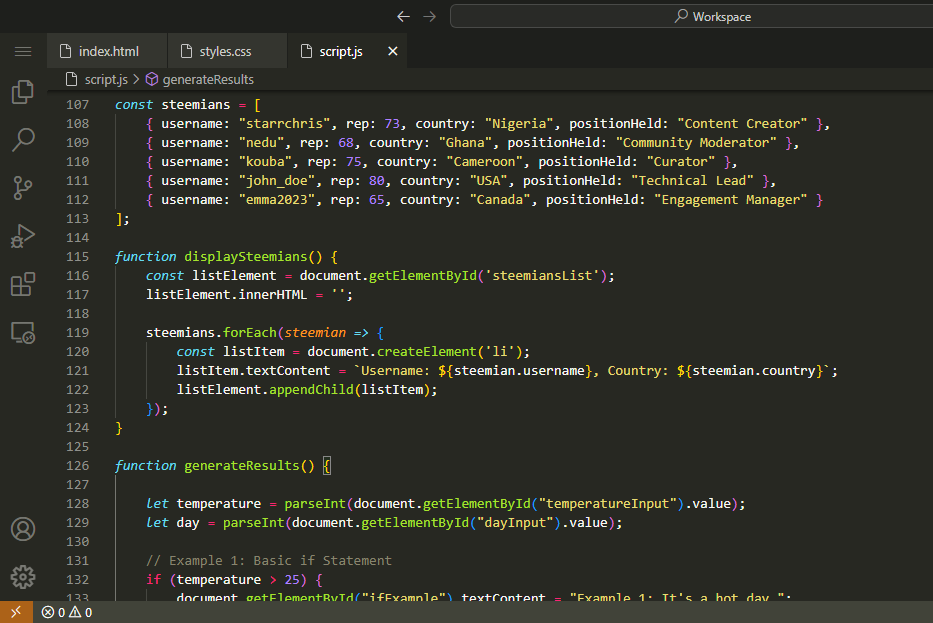This screenshot has height=623, width=933.
Task: Show the errors and warnings problems panel
Action: click(67, 612)
